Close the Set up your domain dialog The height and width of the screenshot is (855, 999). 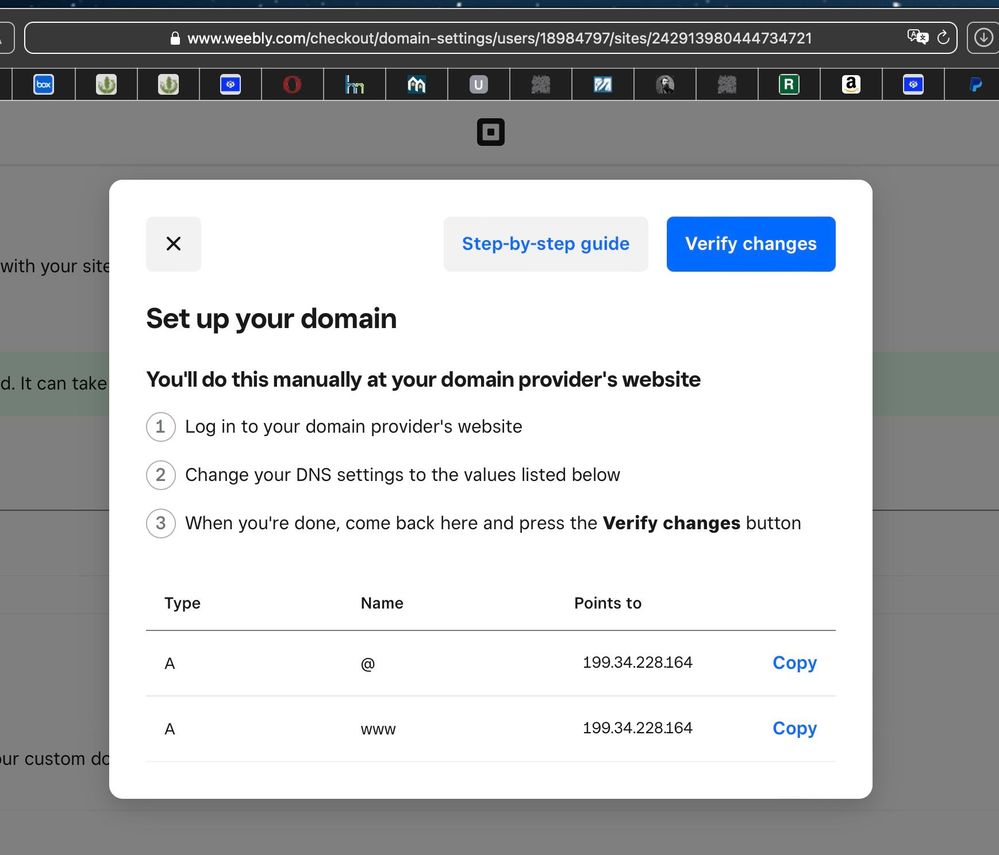(x=173, y=244)
